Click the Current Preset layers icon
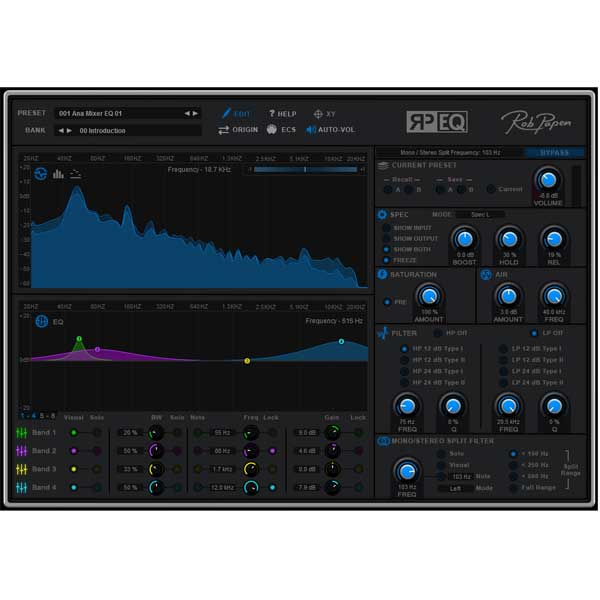Viewport: 600px width, 600px height. [383, 166]
